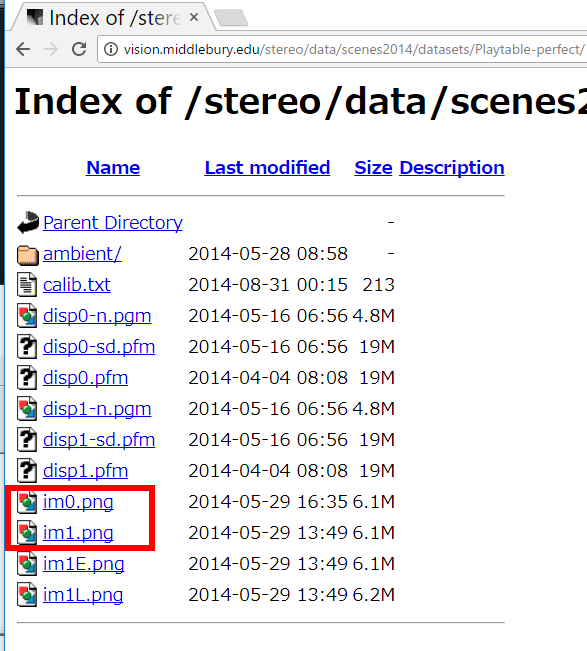The height and width of the screenshot is (651, 587).
Task: Click the calib.txt size value '213'
Action: coord(378,285)
